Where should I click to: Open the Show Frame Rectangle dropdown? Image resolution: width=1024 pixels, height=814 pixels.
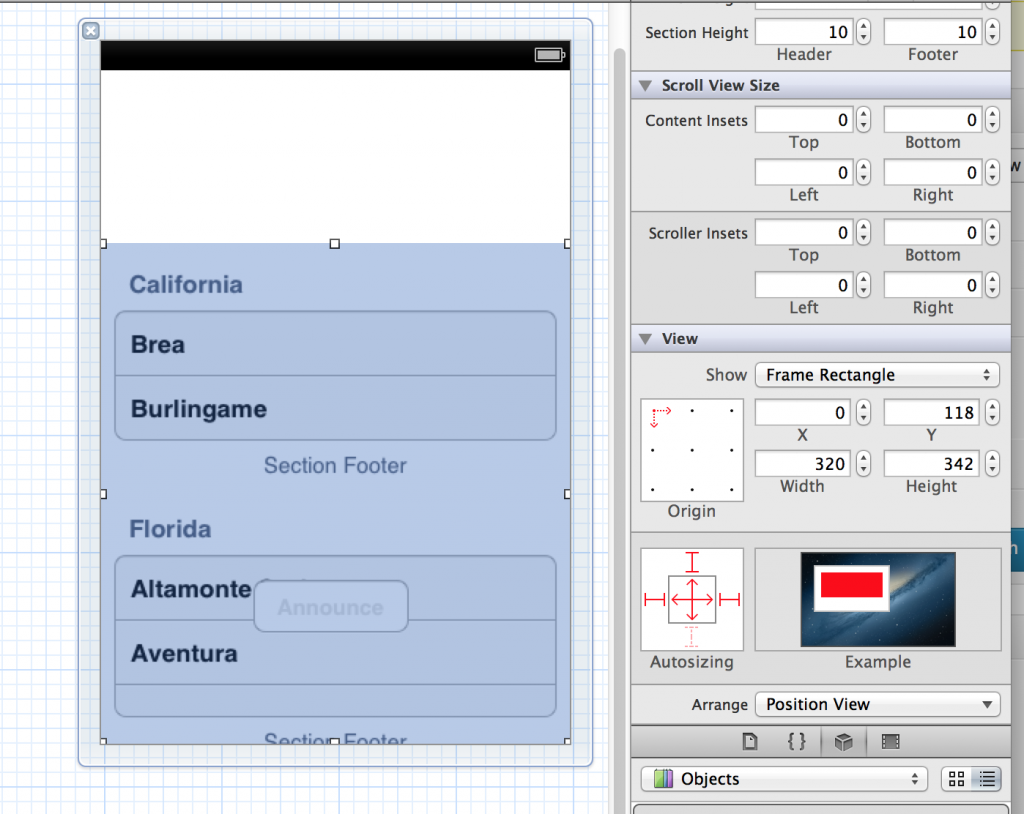(877, 375)
